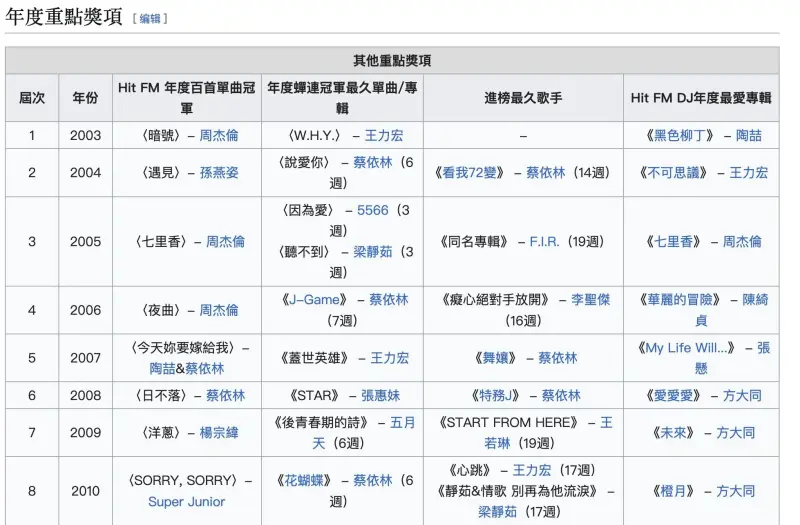The image size is (800, 525).
Task: Open 陶喆 link in 2007 row
Action: click(x=162, y=368)
